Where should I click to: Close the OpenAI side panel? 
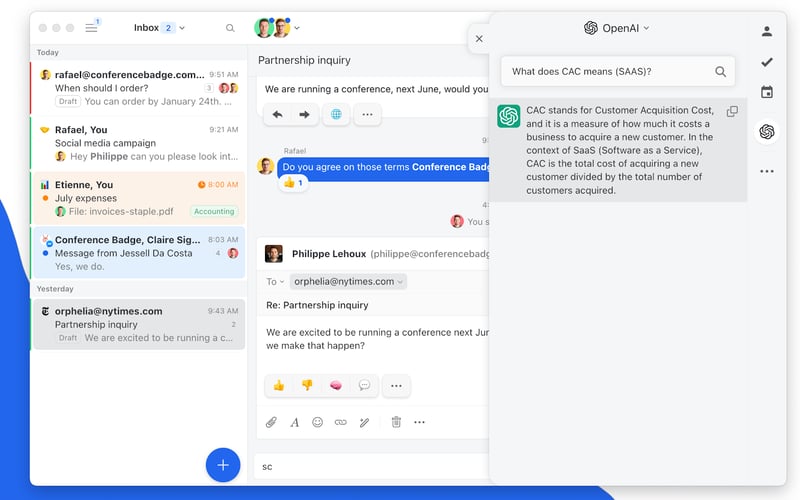[x=479, y=39]
